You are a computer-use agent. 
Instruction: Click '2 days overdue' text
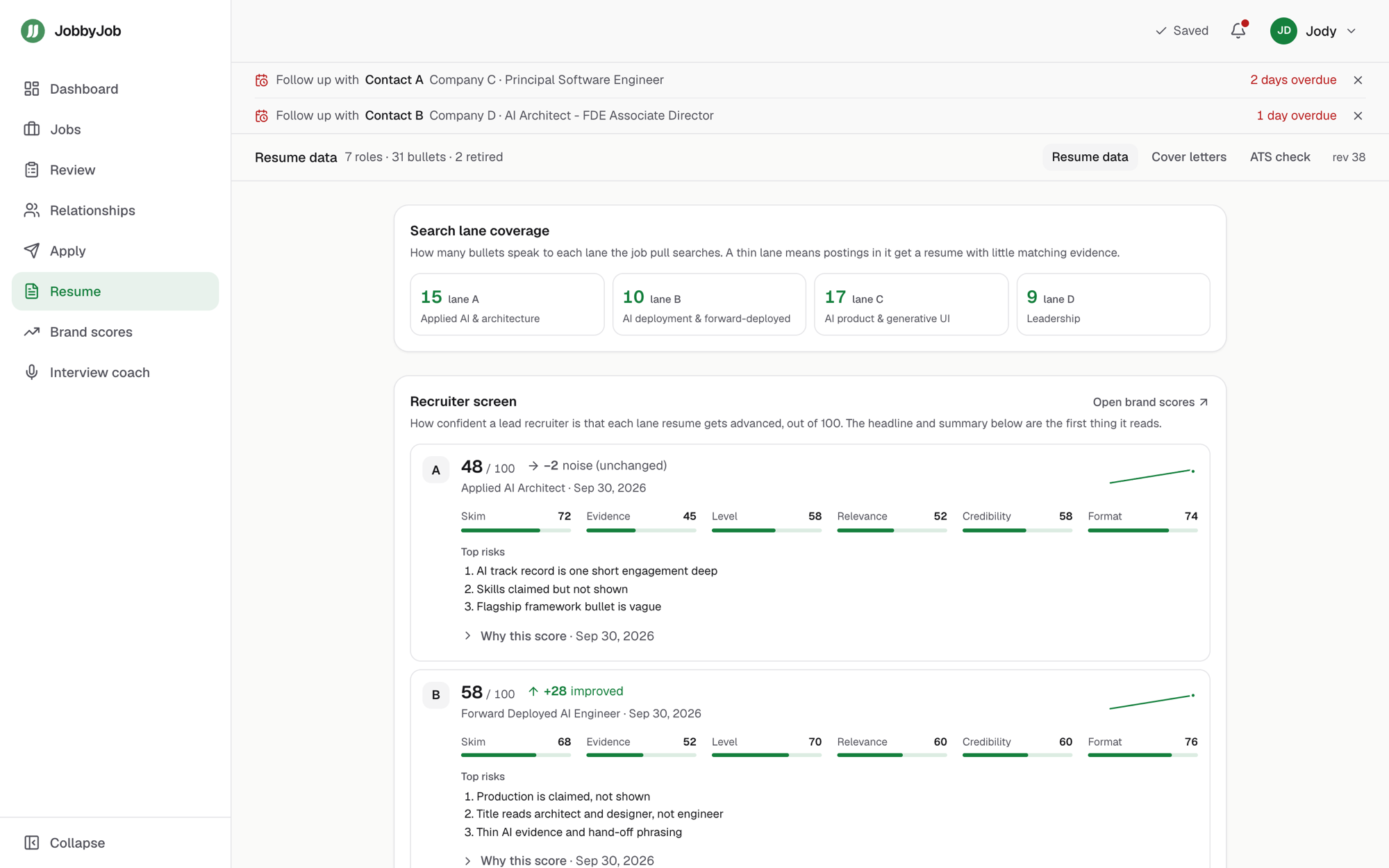click(x=1293, y=80)
